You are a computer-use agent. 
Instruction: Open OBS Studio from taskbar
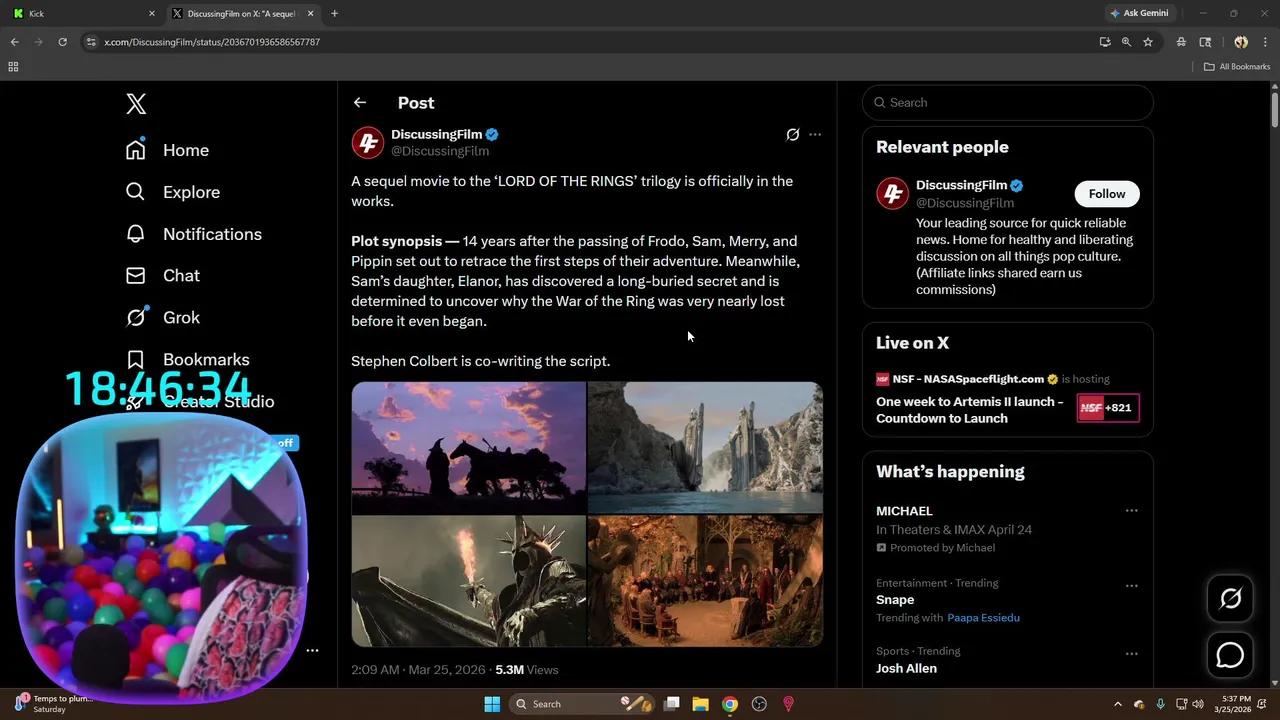click(759, 704)
